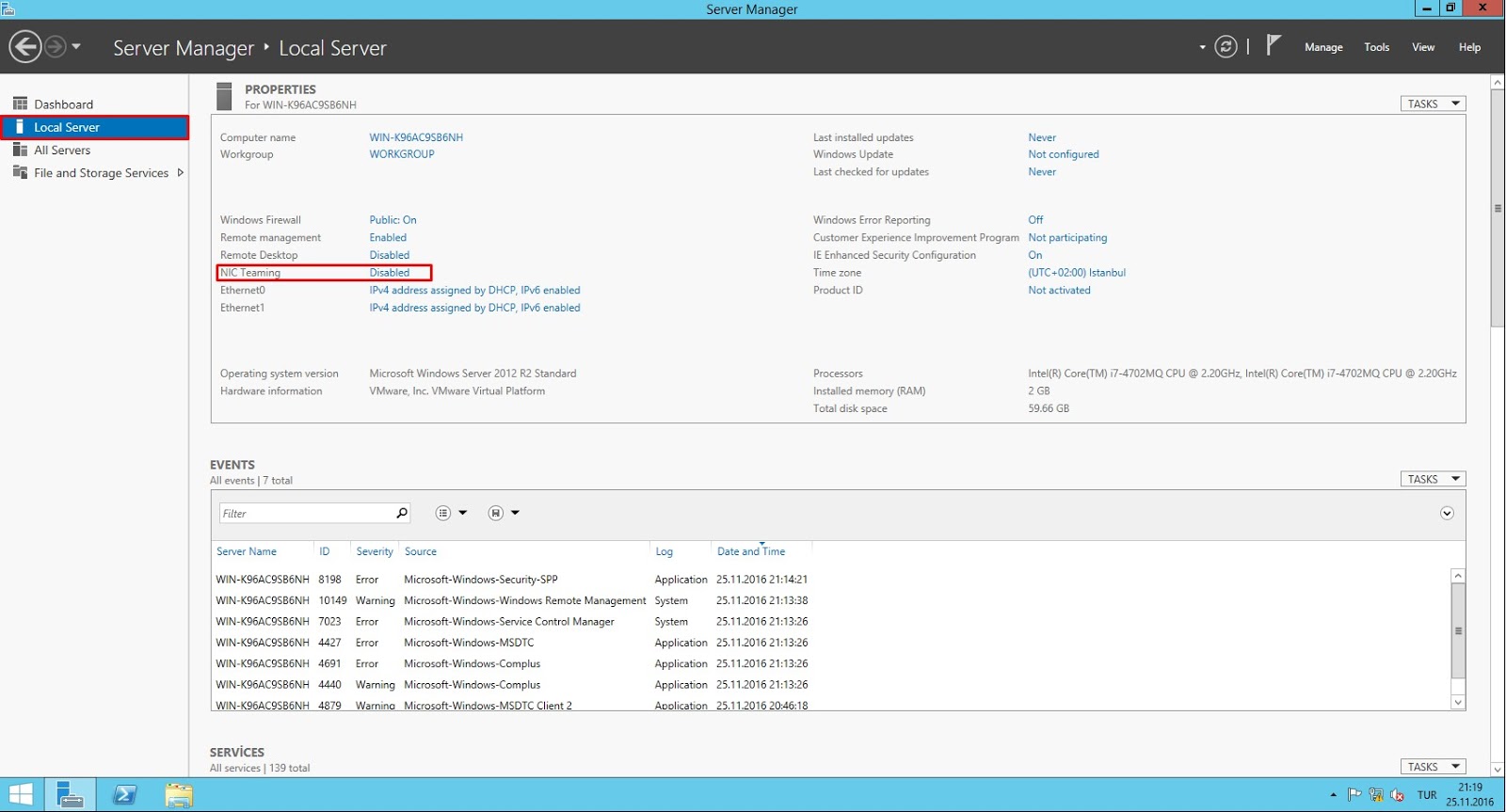Open the notifications flag icon
This screenshot has width=1506, height=812.
(x=1274, y=45)
